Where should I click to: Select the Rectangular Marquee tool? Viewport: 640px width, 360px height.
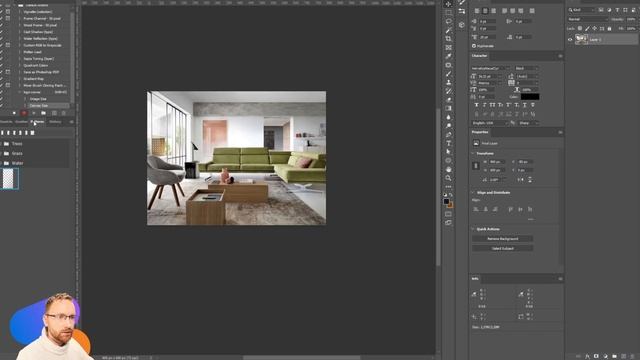pyautogui.click(x=448, y=13)
